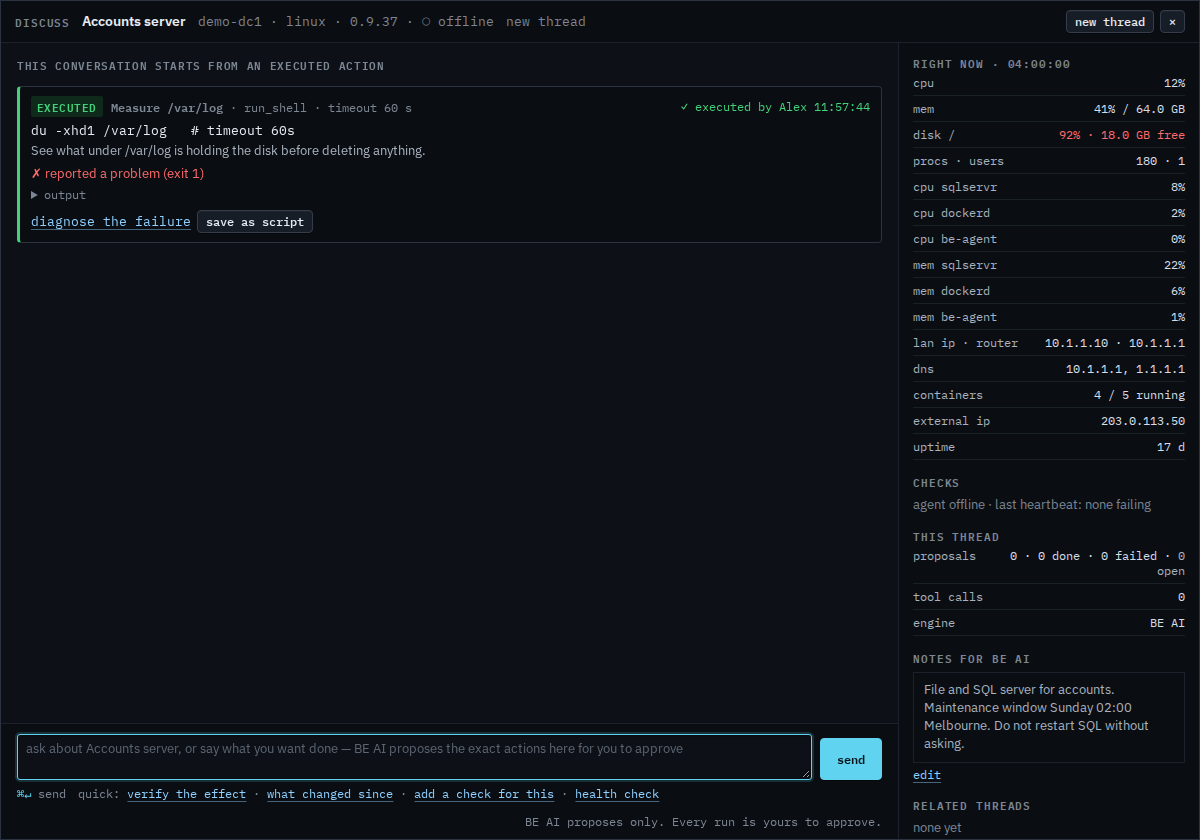Viewport: 1200px width, 840px height.
Task: Click the containers 4 / 5 running row
Action: [x=1049, y=395]
